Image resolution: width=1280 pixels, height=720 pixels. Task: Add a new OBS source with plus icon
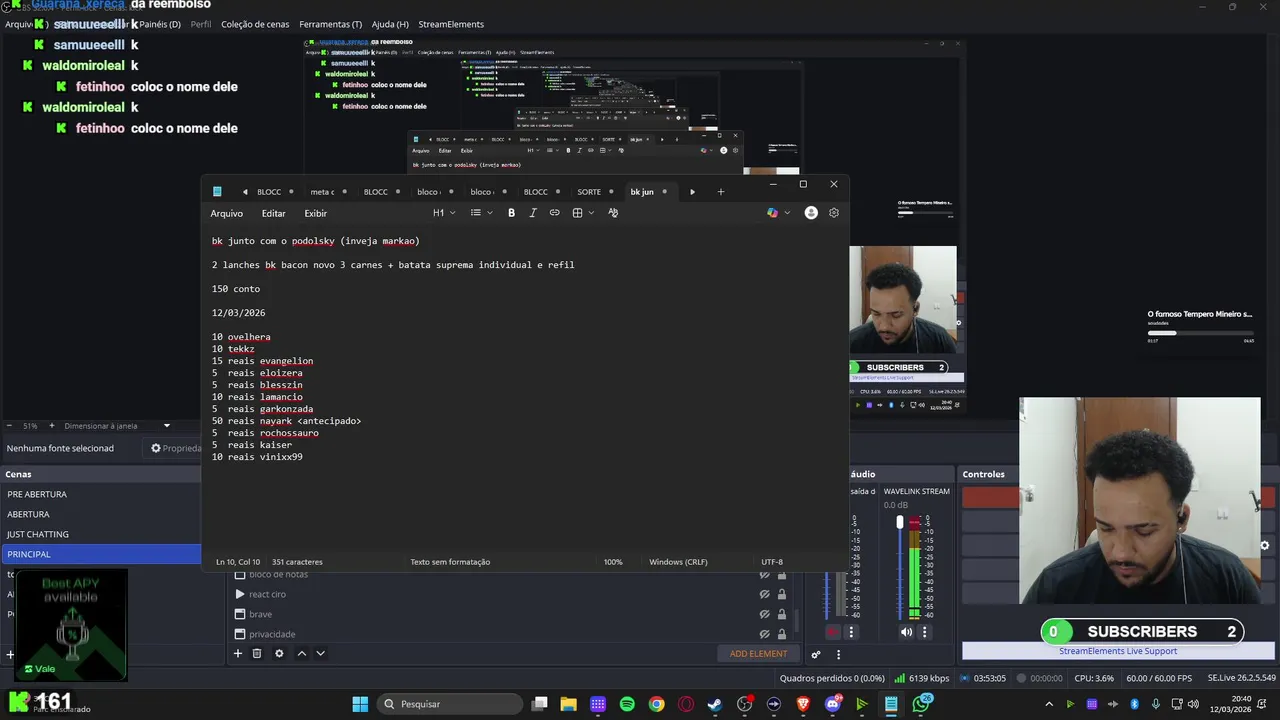click(238, 653)
